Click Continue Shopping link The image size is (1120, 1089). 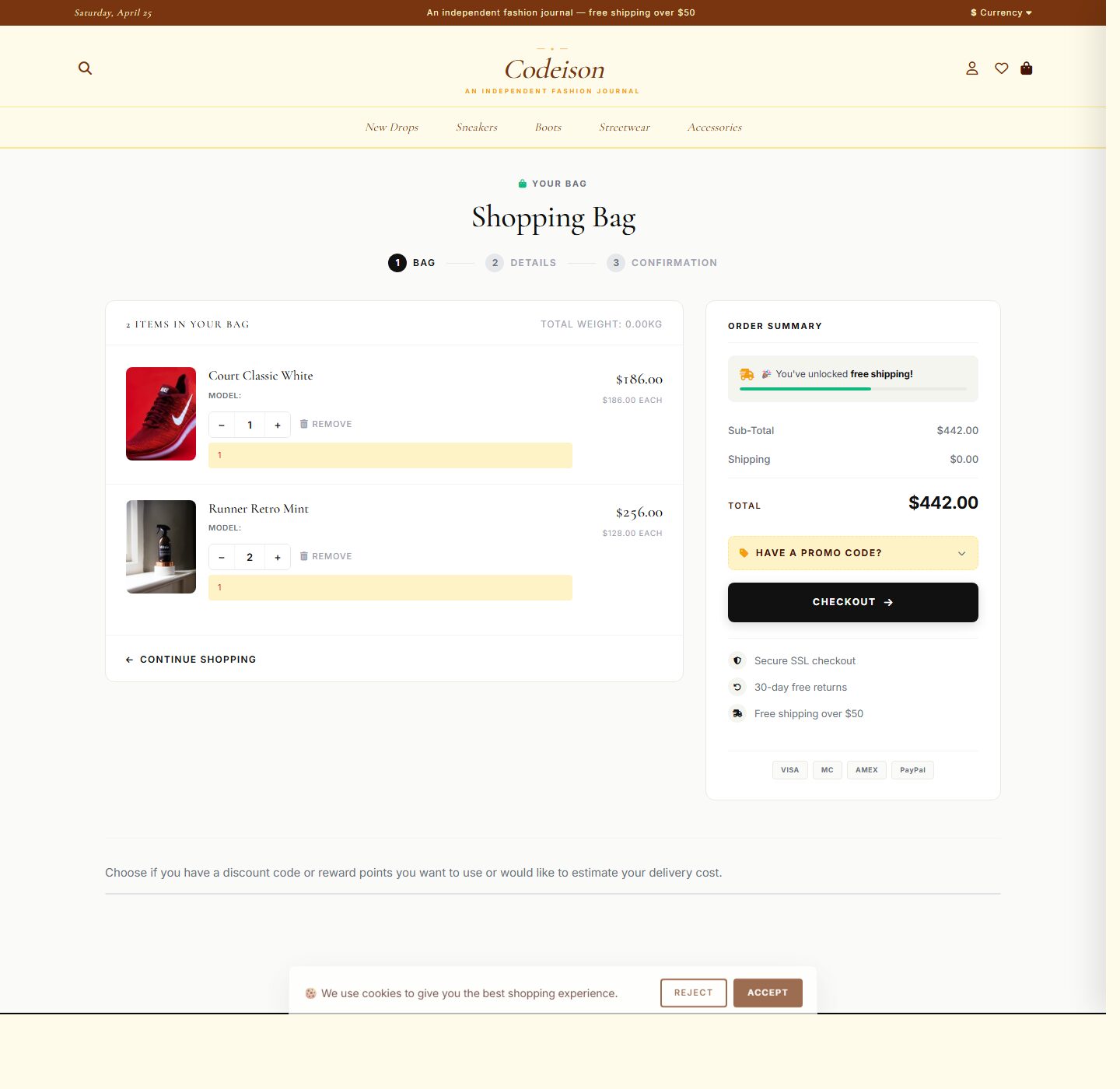click(191, 660)
